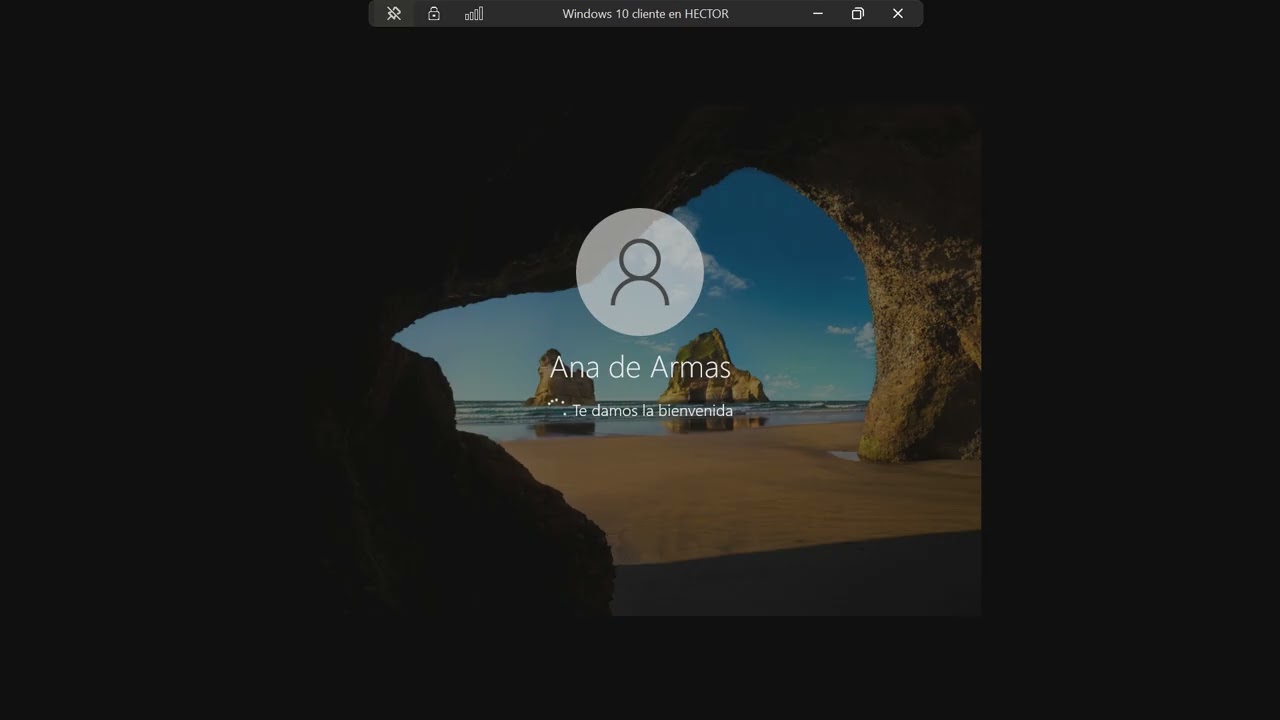Click the title 'Windows 10 cliente en HECTOR'
This screenshot has width=1280, height=720.
coord(646,14)
